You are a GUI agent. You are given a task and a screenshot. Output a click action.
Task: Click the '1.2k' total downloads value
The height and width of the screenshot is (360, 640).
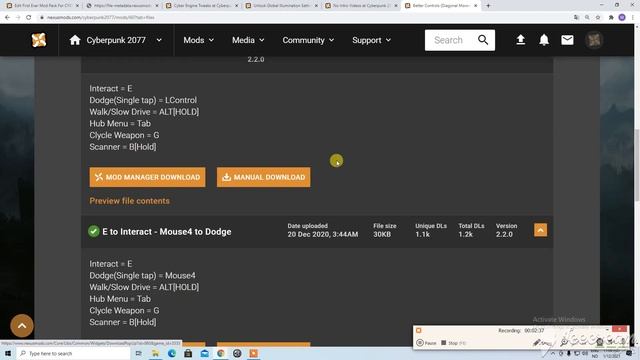465,234
